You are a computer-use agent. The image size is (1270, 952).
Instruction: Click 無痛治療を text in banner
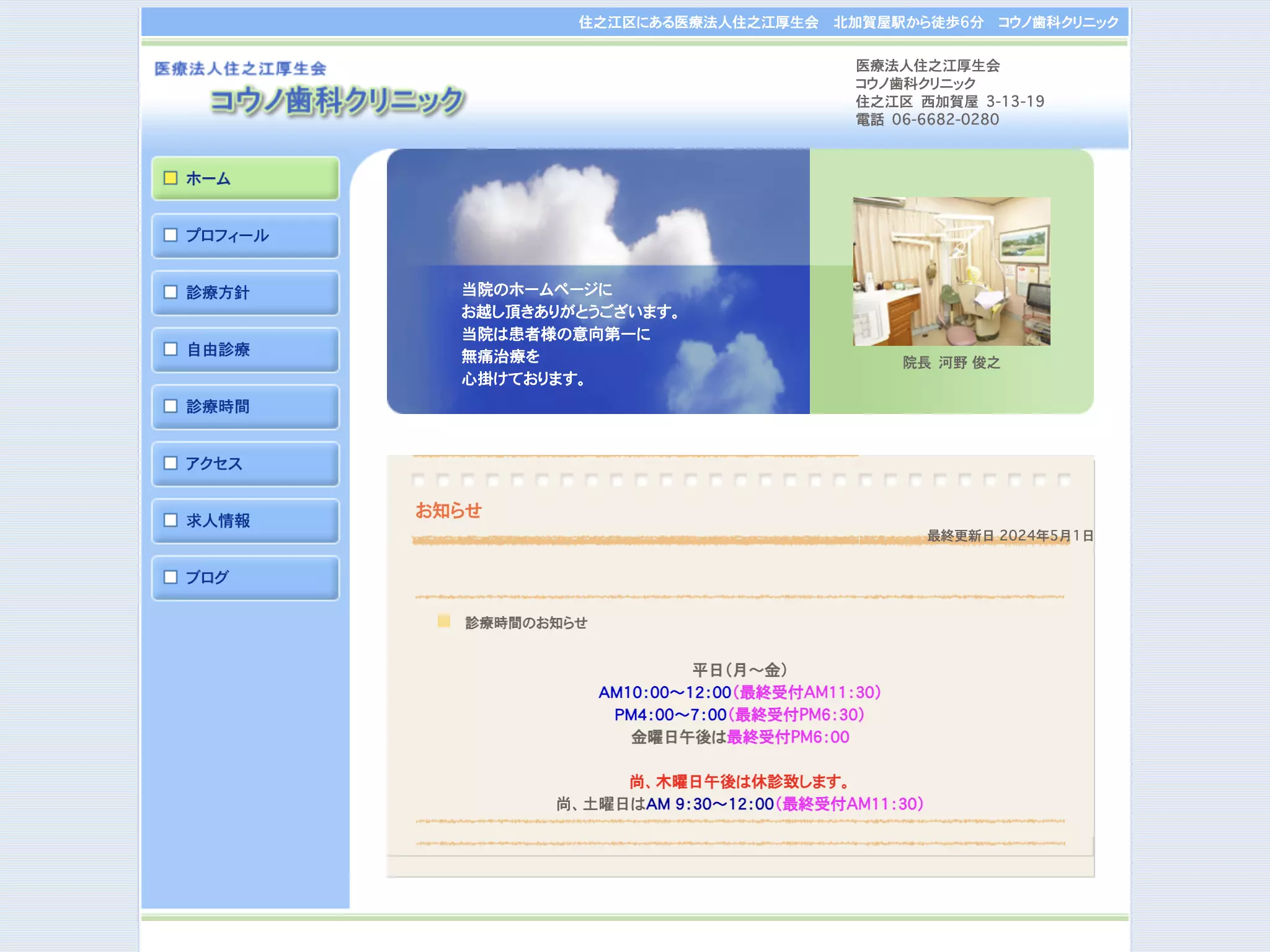pos(500,356)
